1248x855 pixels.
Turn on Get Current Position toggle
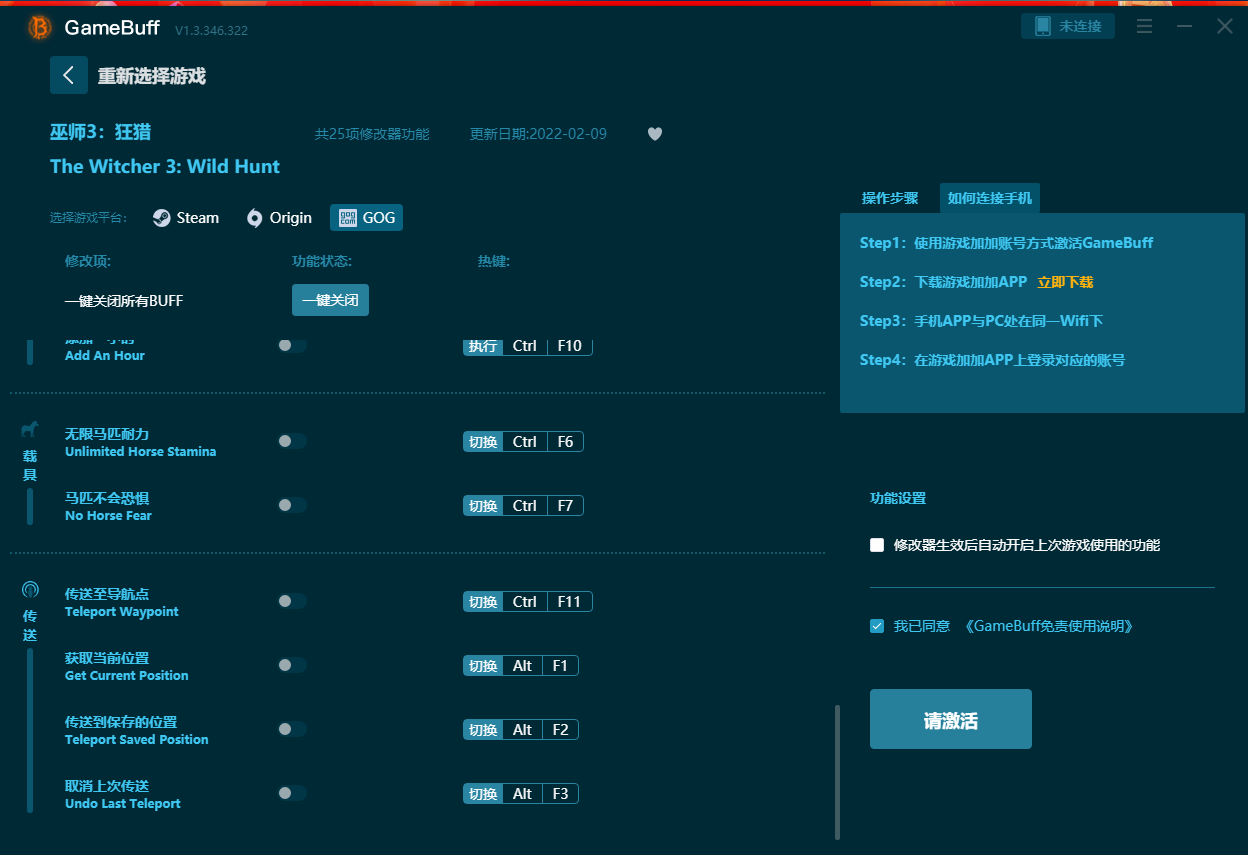[292, 665]
